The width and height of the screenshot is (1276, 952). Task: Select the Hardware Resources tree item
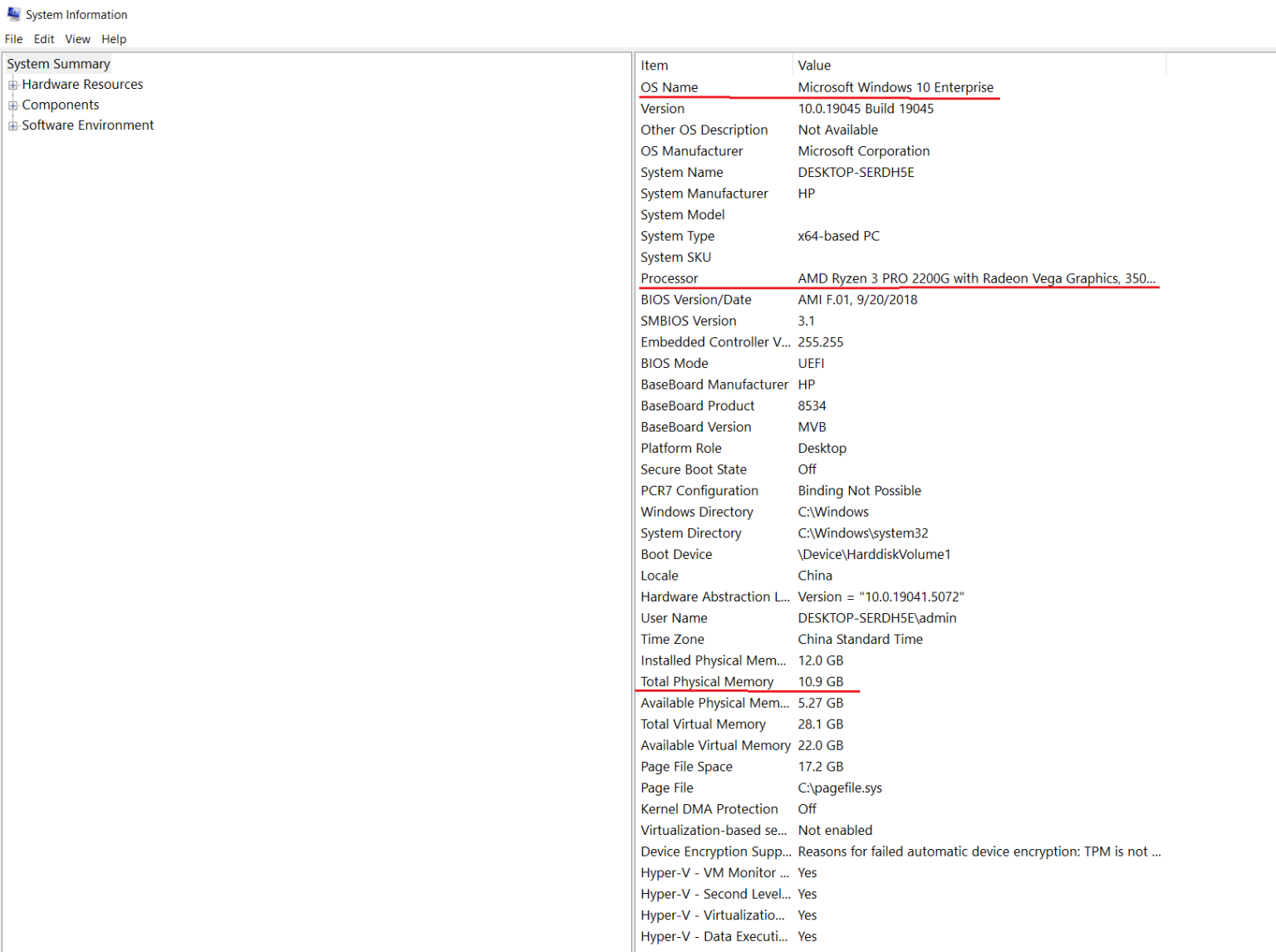pos(82,85)
